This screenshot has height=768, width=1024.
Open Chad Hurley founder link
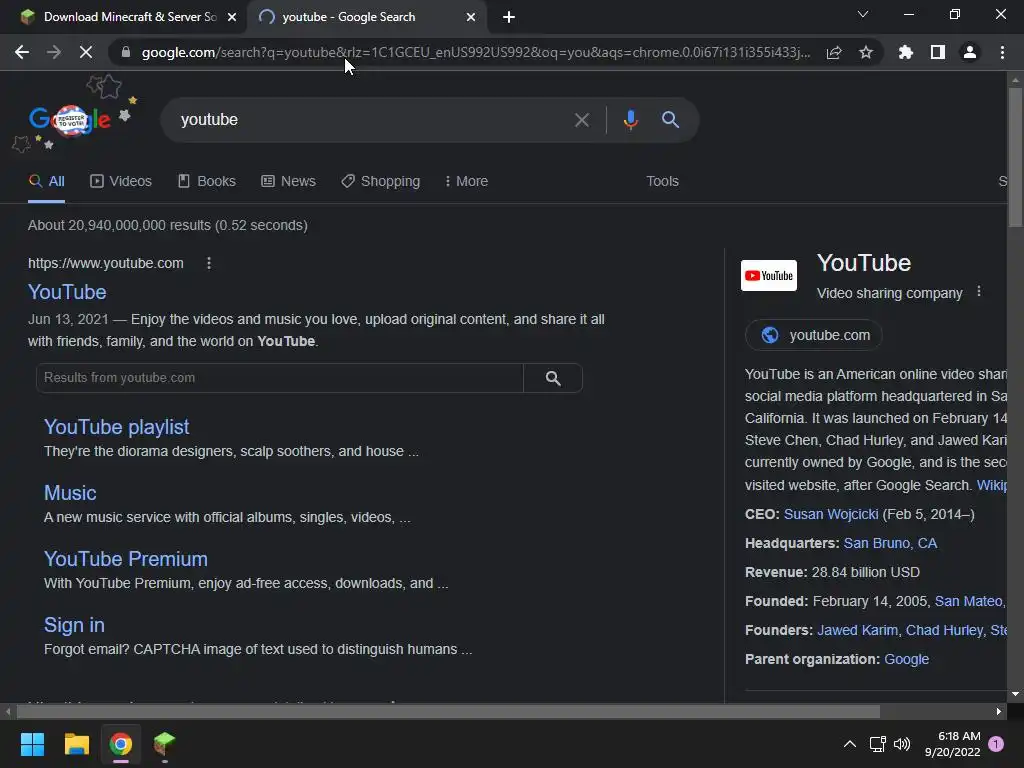click(x=944, y=630)
